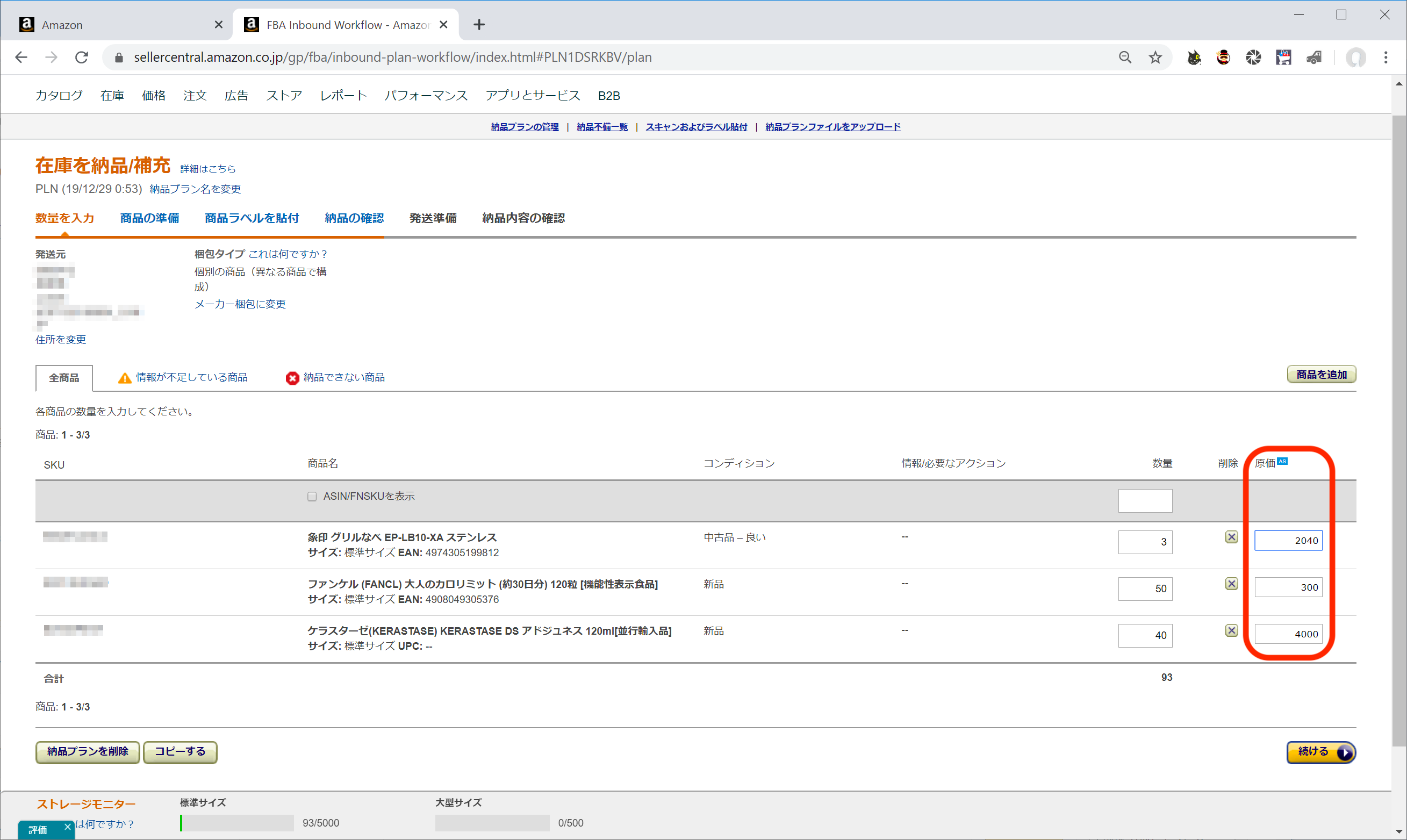Go to 商品ラベルを貼付 step
The height and width of the screenshot is (840, 1407).
pos(252,218)
